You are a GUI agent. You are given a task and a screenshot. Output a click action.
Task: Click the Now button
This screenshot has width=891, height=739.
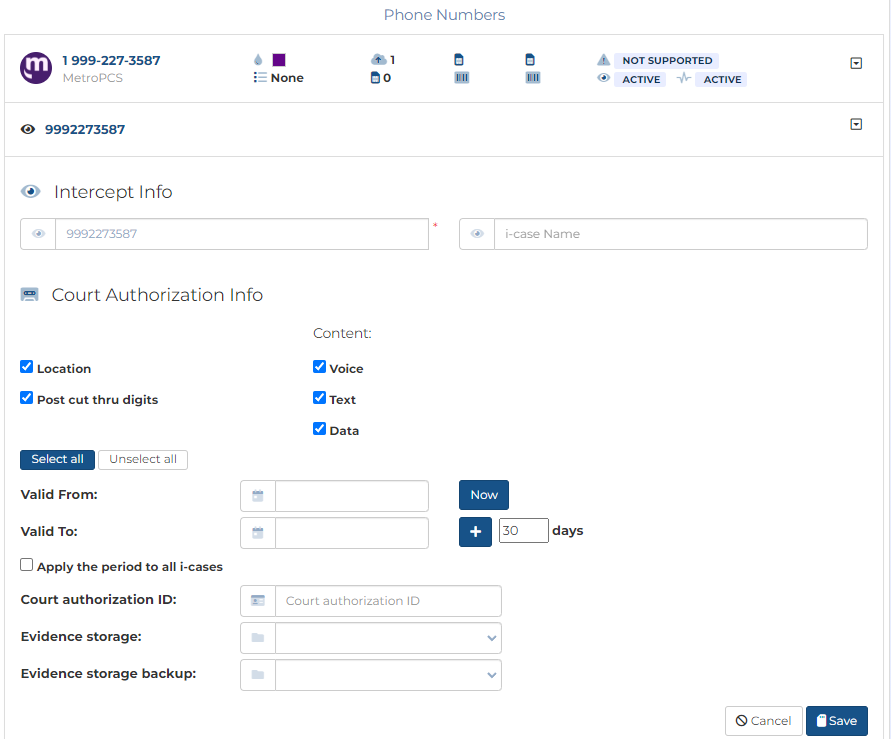tap(484, 495)
